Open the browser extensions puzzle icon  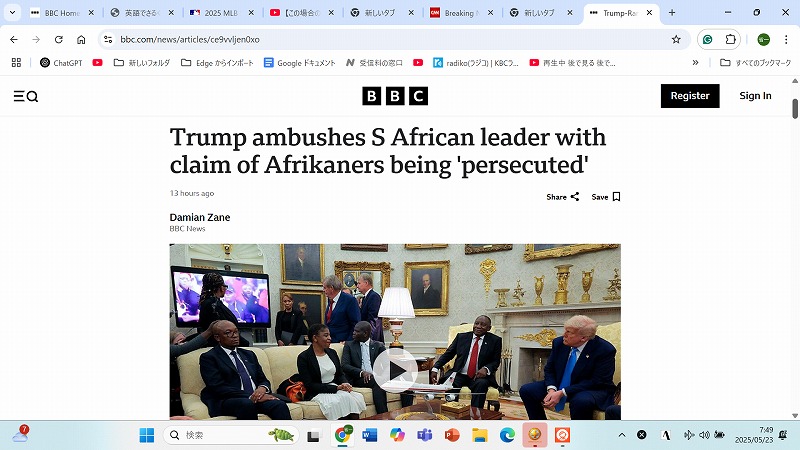click(x=730, y=39)
